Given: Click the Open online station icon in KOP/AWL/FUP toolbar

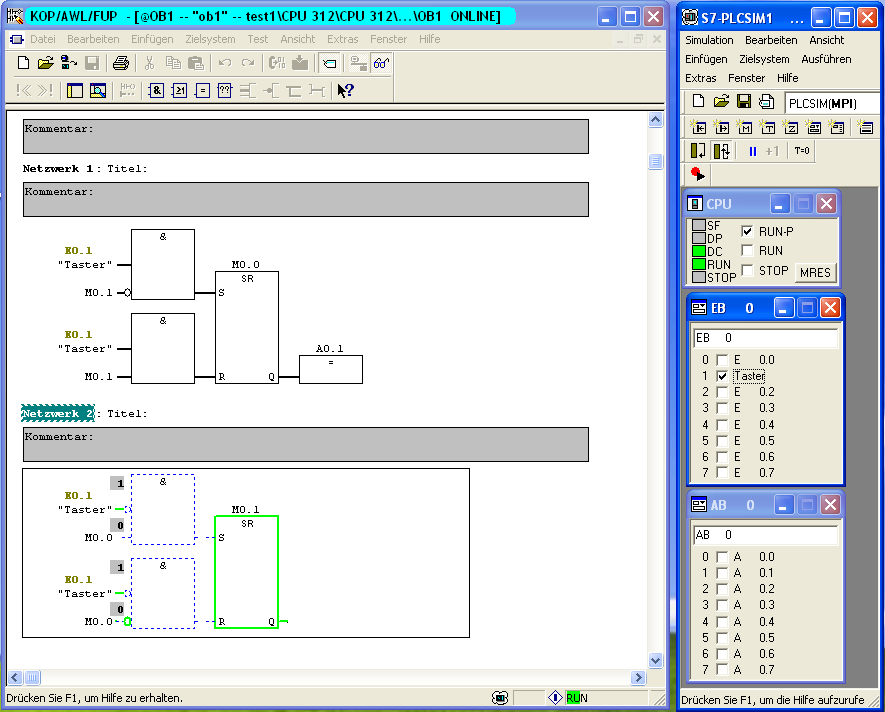Looking at the screenshot, I should [68, 63].
